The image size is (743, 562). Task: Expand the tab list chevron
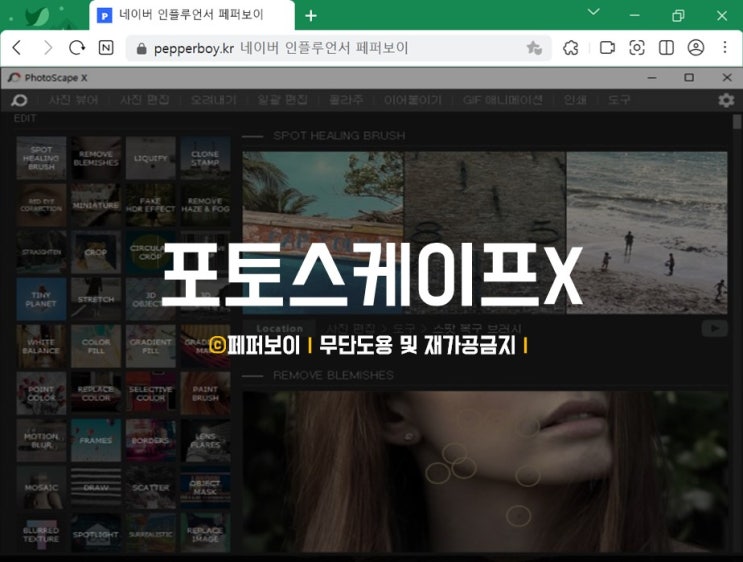pos(593,12)
